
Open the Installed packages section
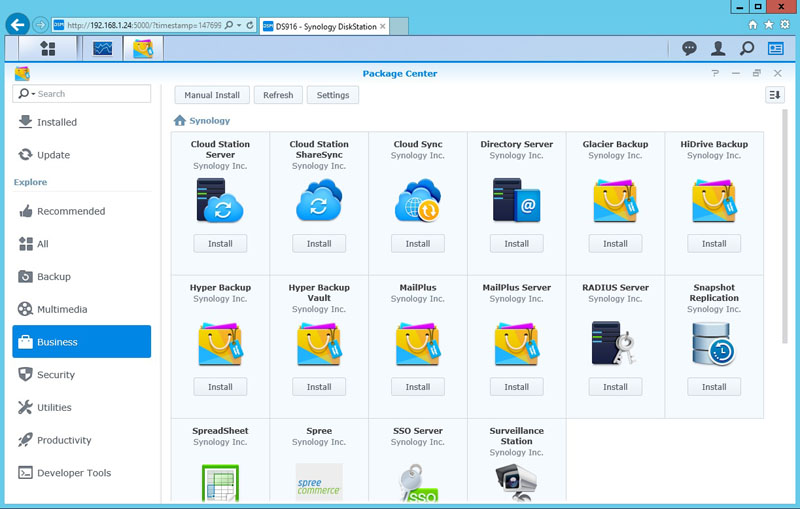click(x=82, y=122)
